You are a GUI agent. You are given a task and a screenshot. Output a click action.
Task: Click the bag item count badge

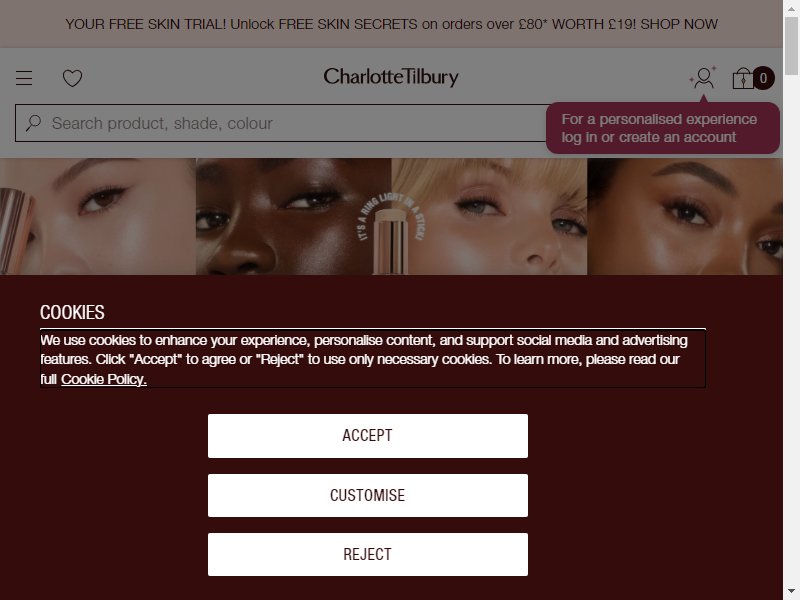click(763, 78)
